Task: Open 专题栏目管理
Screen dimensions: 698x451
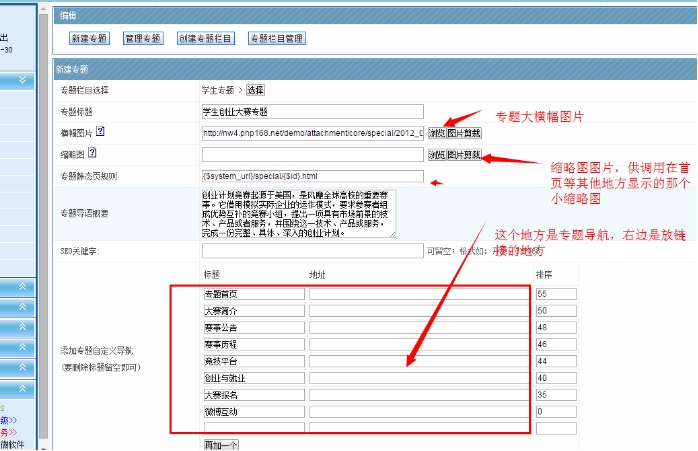Action: 276,38
